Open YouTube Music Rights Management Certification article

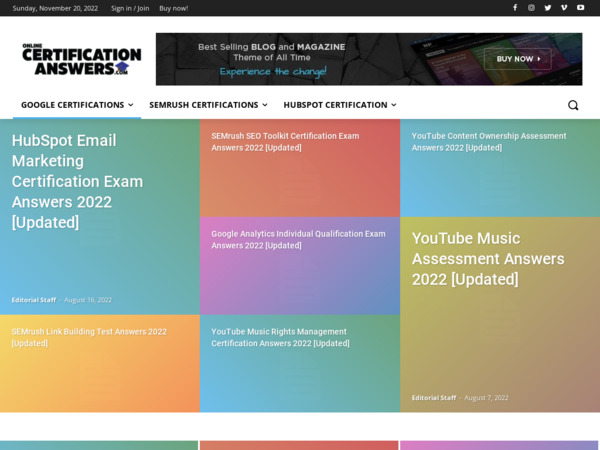coord(280,337)
